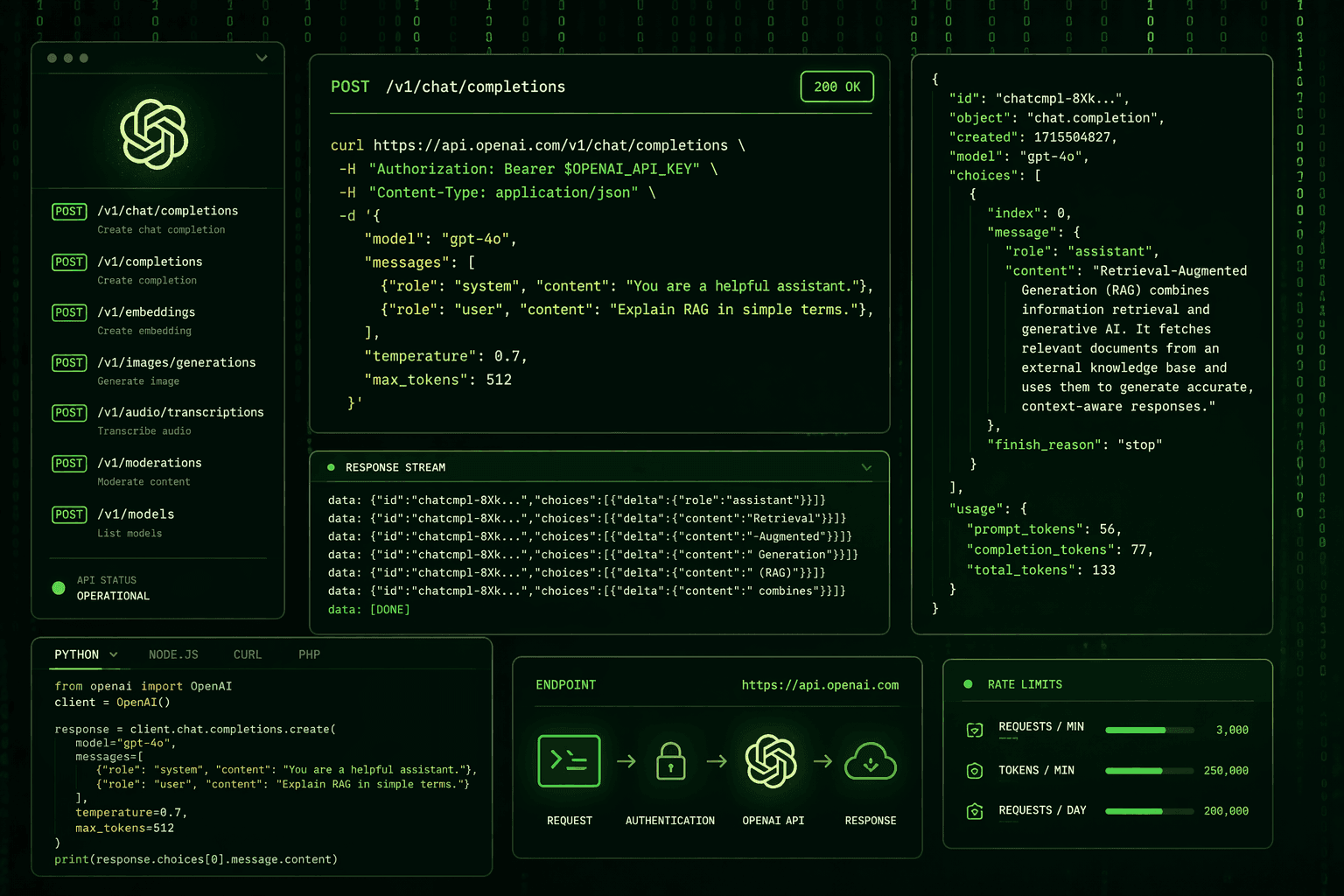The height and width of the screenshot is (896, 1344).
Task: Switch to the NODE.JS code tab
Action: (x=173, y=654)
